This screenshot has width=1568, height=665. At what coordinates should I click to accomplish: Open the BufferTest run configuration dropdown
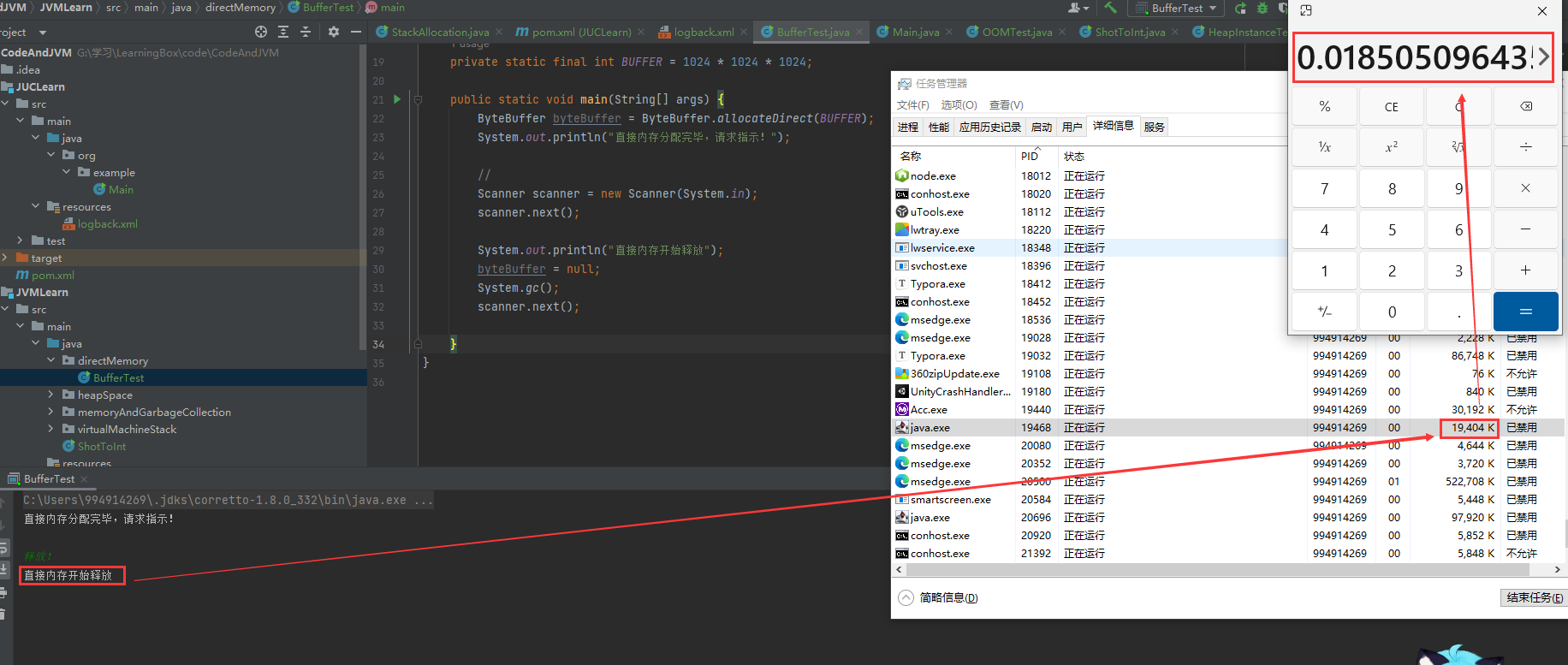1178,8
